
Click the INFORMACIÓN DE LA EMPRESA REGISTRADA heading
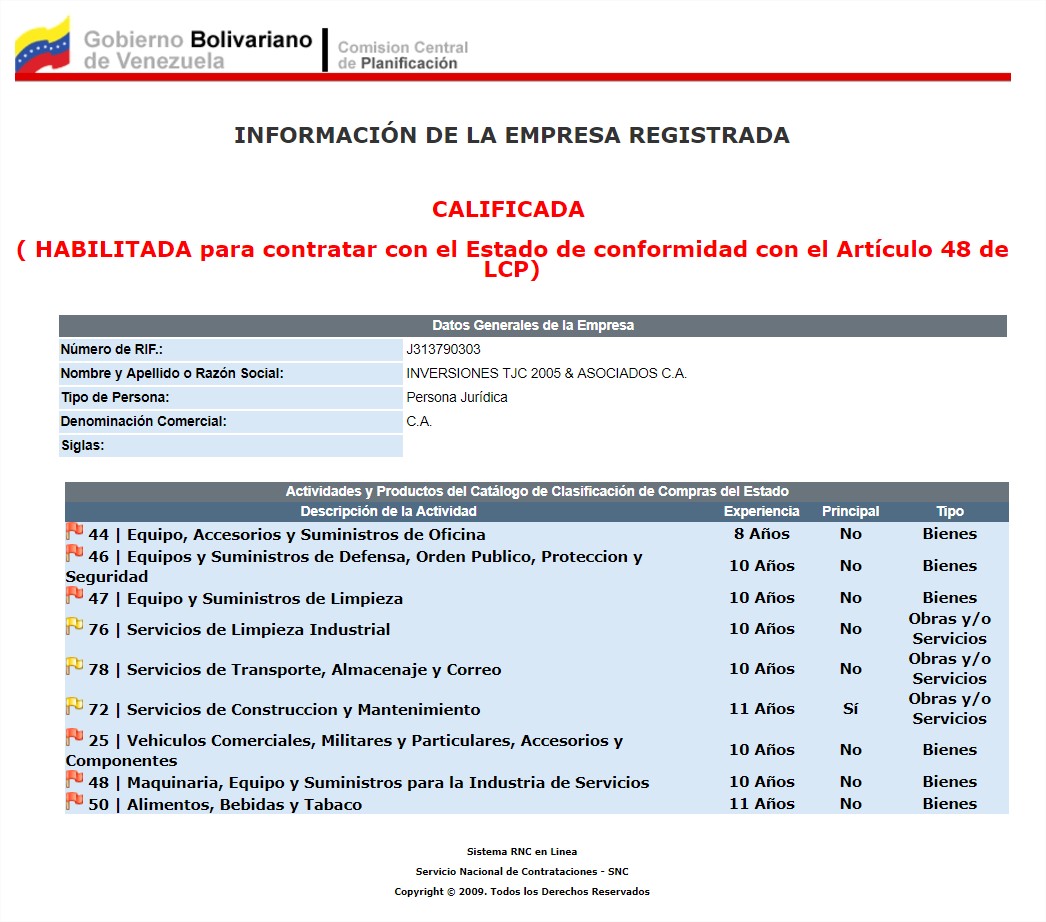click(512, 135)
